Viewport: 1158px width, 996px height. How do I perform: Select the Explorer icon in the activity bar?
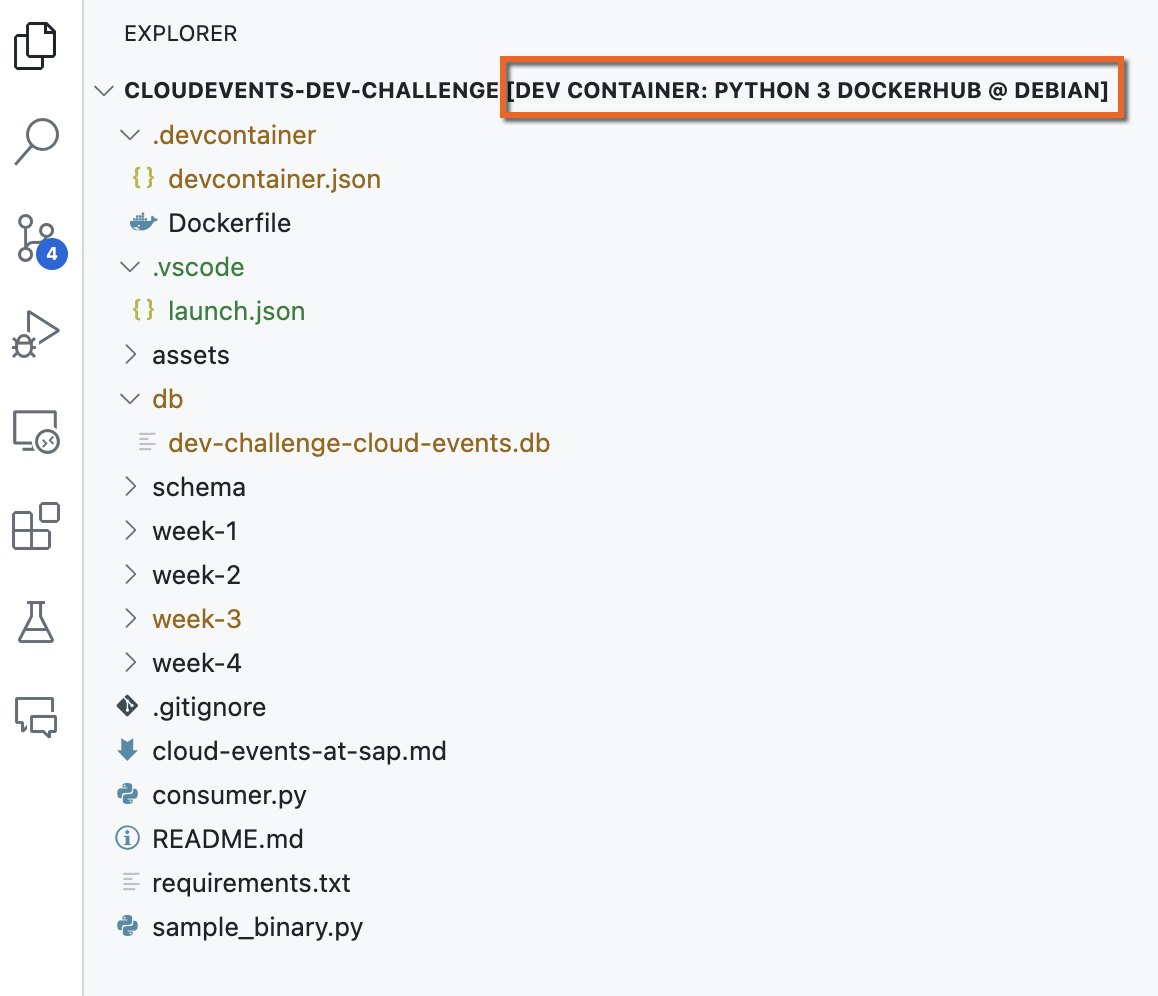36,45
